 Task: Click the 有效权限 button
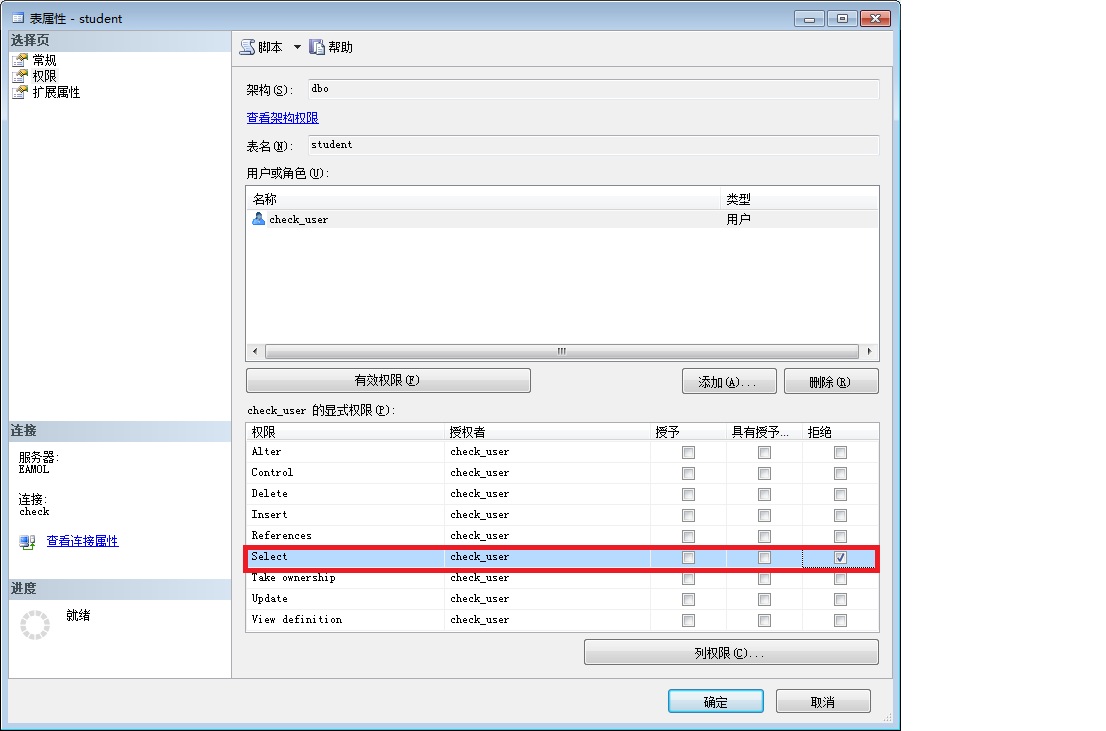click(x=388, y=381)
